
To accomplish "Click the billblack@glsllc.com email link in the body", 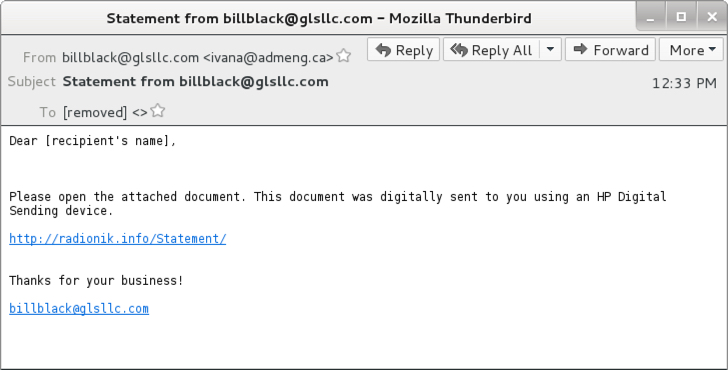I will click(79, 309).
